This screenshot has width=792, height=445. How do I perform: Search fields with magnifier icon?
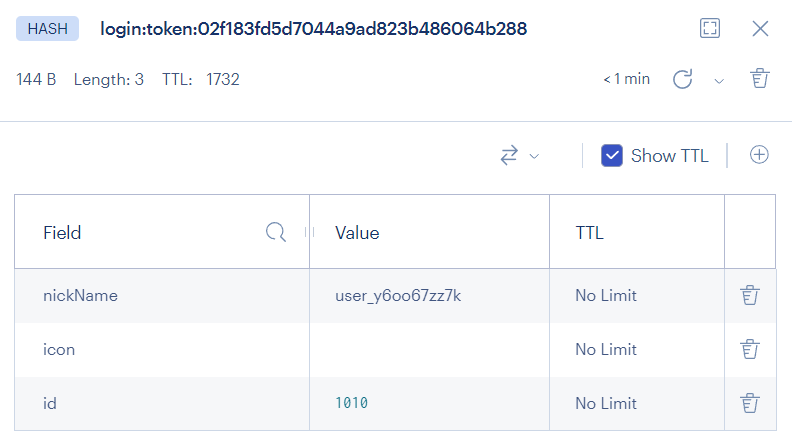276,232
